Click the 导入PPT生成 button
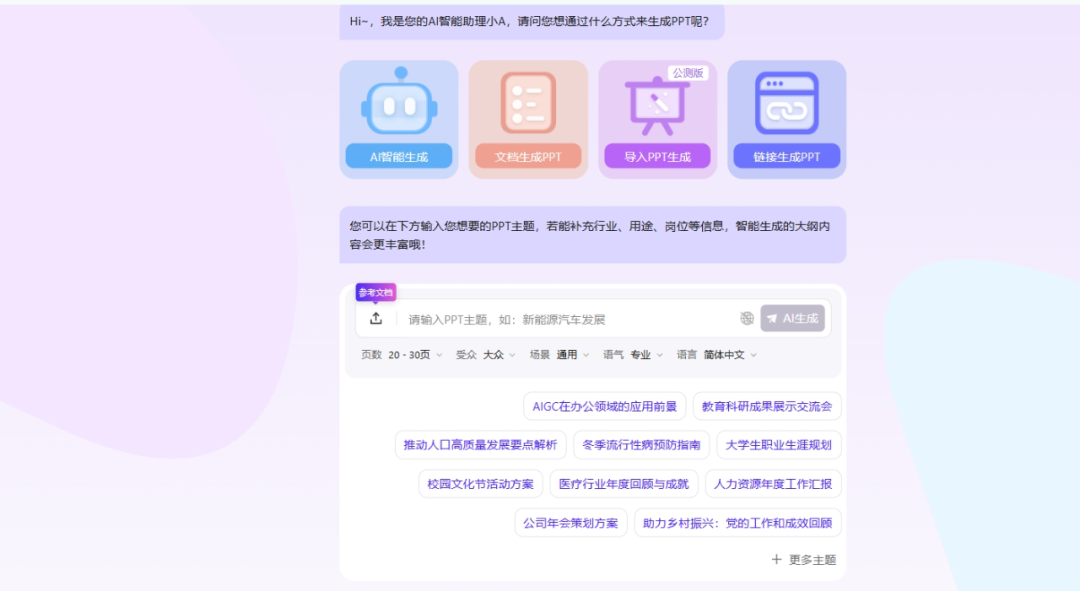This screenshot has height=591, width=1080. (657, 156)
